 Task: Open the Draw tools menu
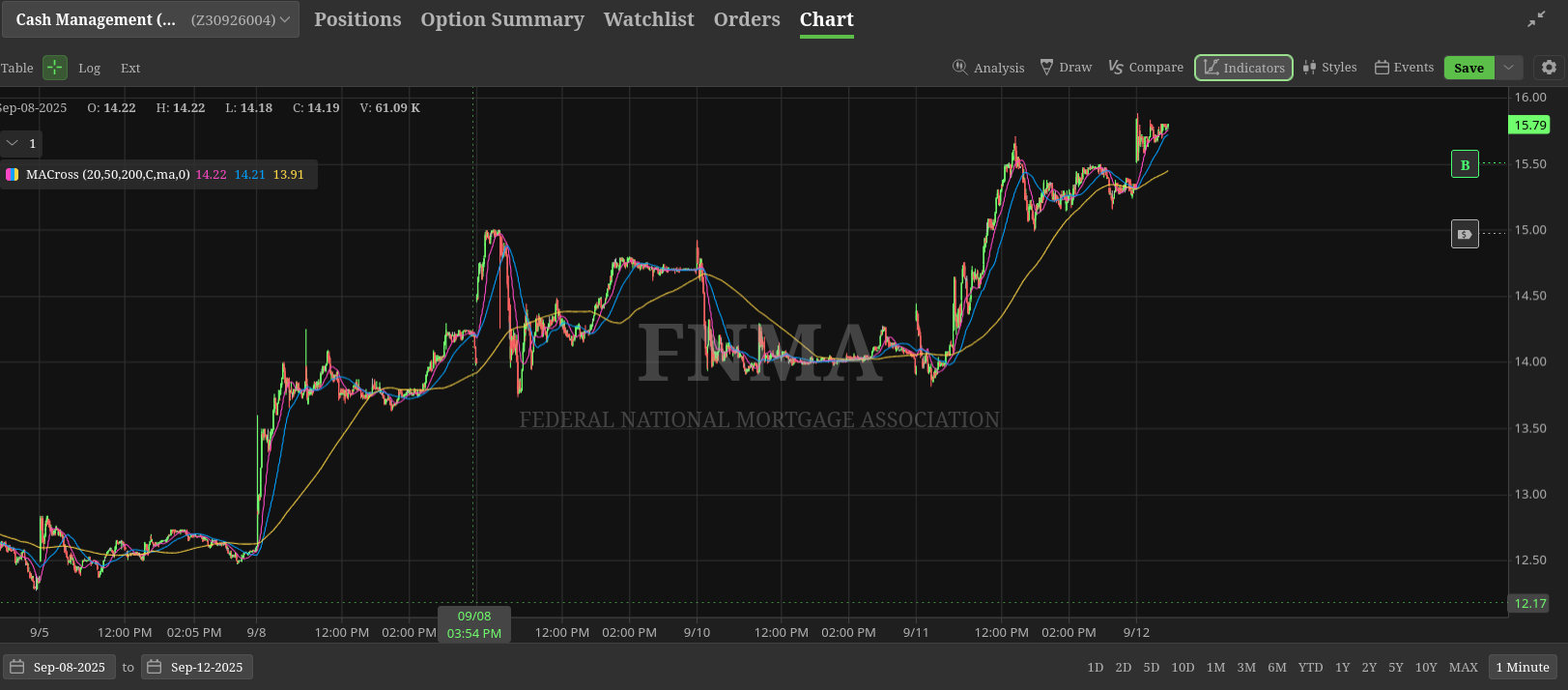1066,68
